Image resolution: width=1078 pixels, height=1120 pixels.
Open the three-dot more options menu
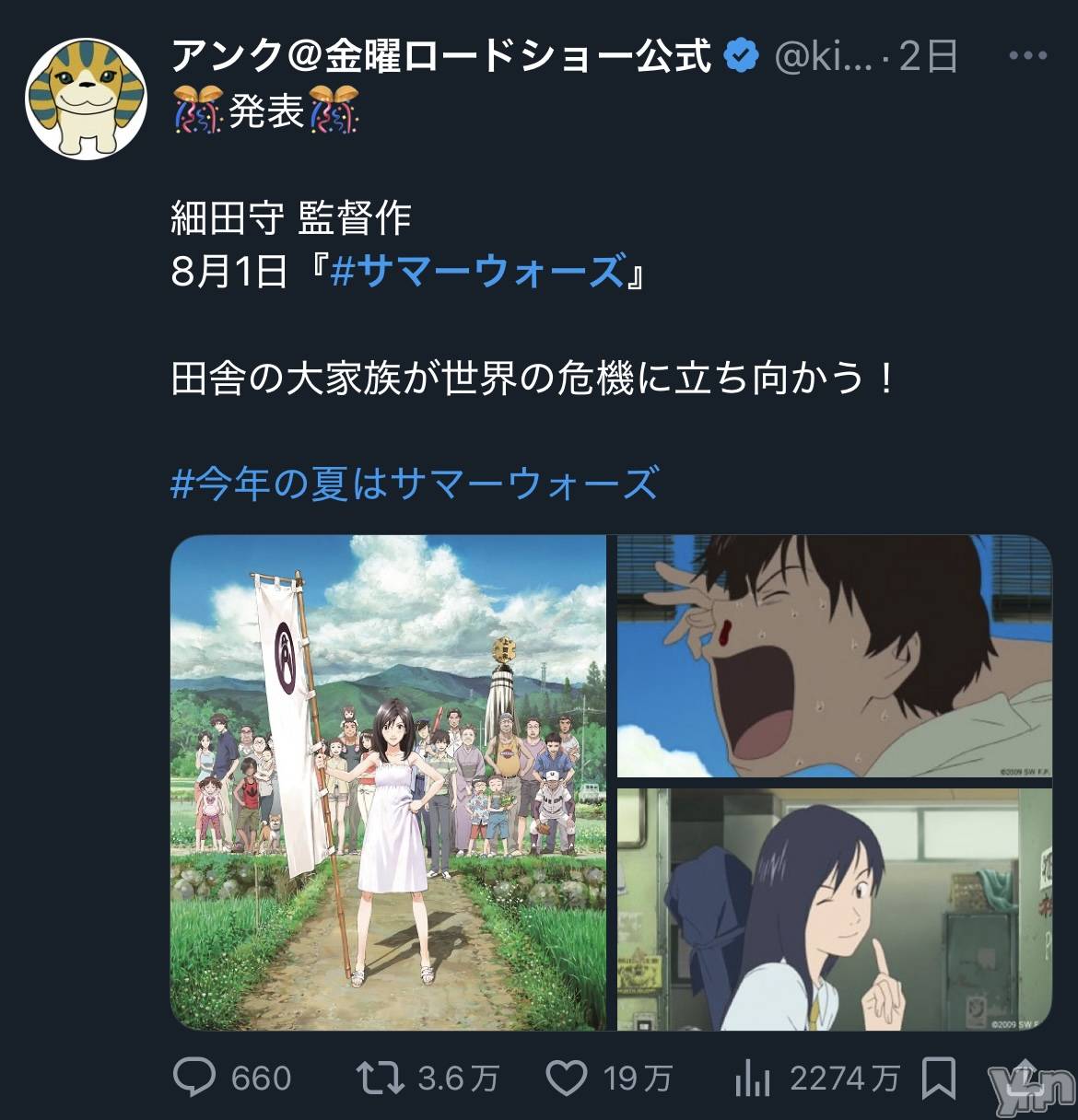[1028, 56]
